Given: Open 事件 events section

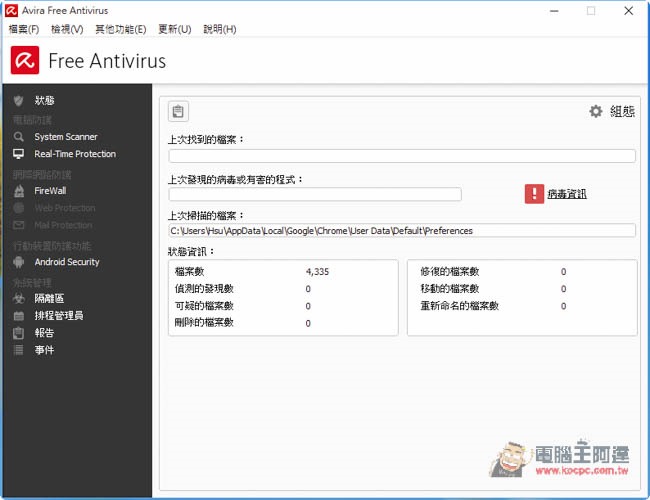Looking at the screenshot, I should point(44,350).
